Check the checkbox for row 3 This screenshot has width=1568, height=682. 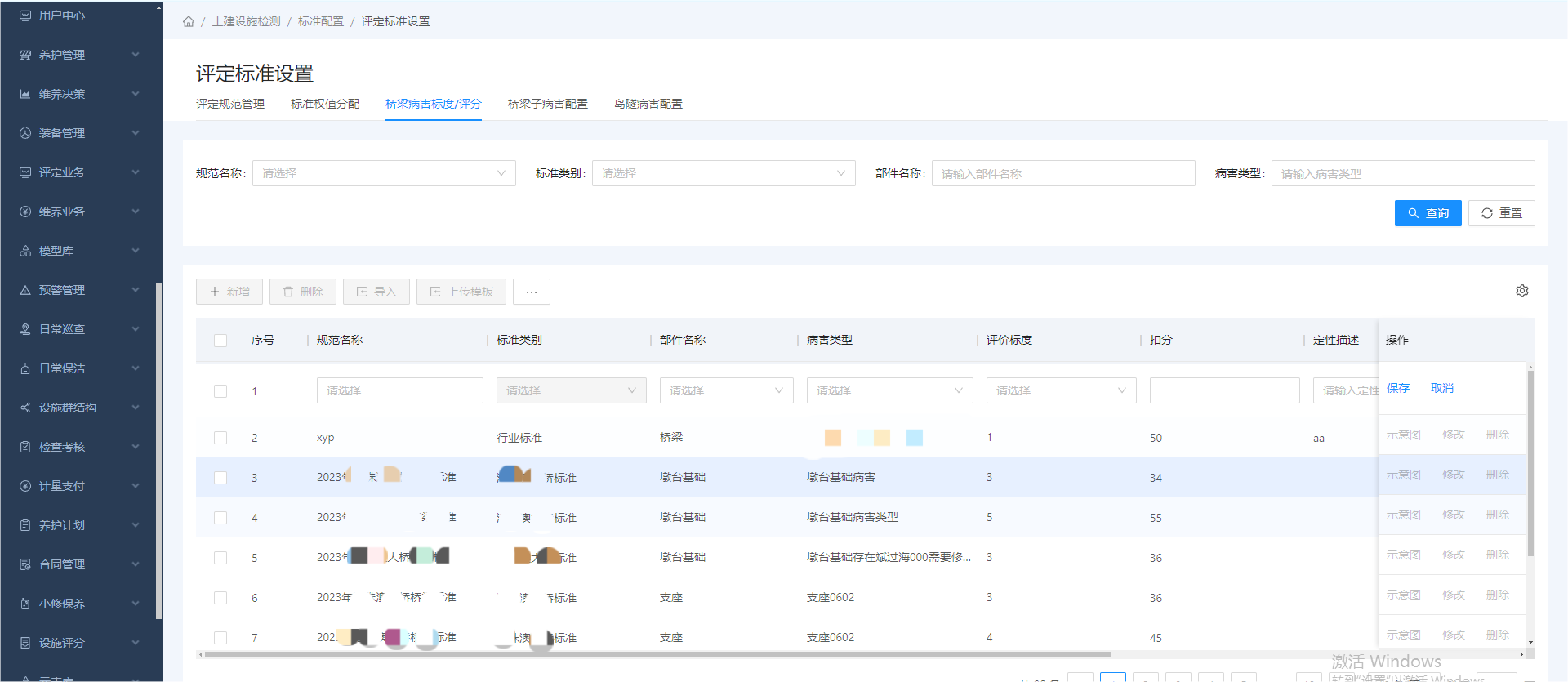(220, 478)
